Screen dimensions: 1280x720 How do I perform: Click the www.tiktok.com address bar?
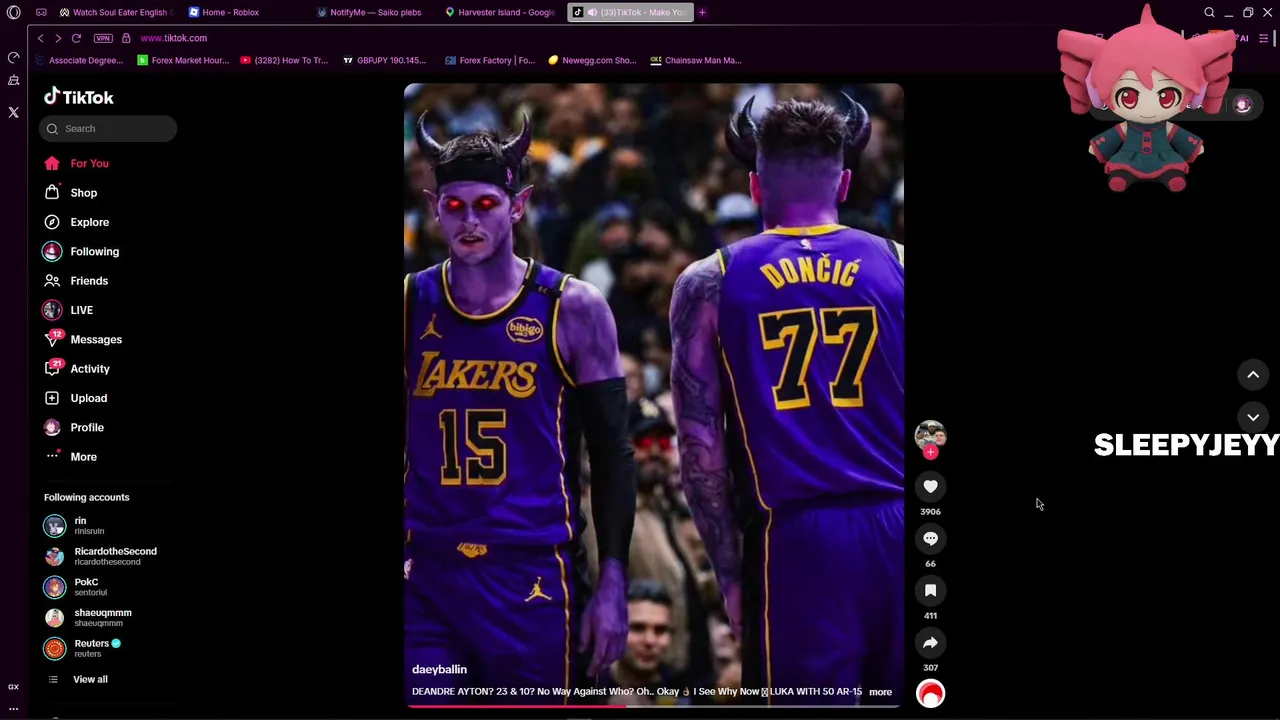coord(174,38)
